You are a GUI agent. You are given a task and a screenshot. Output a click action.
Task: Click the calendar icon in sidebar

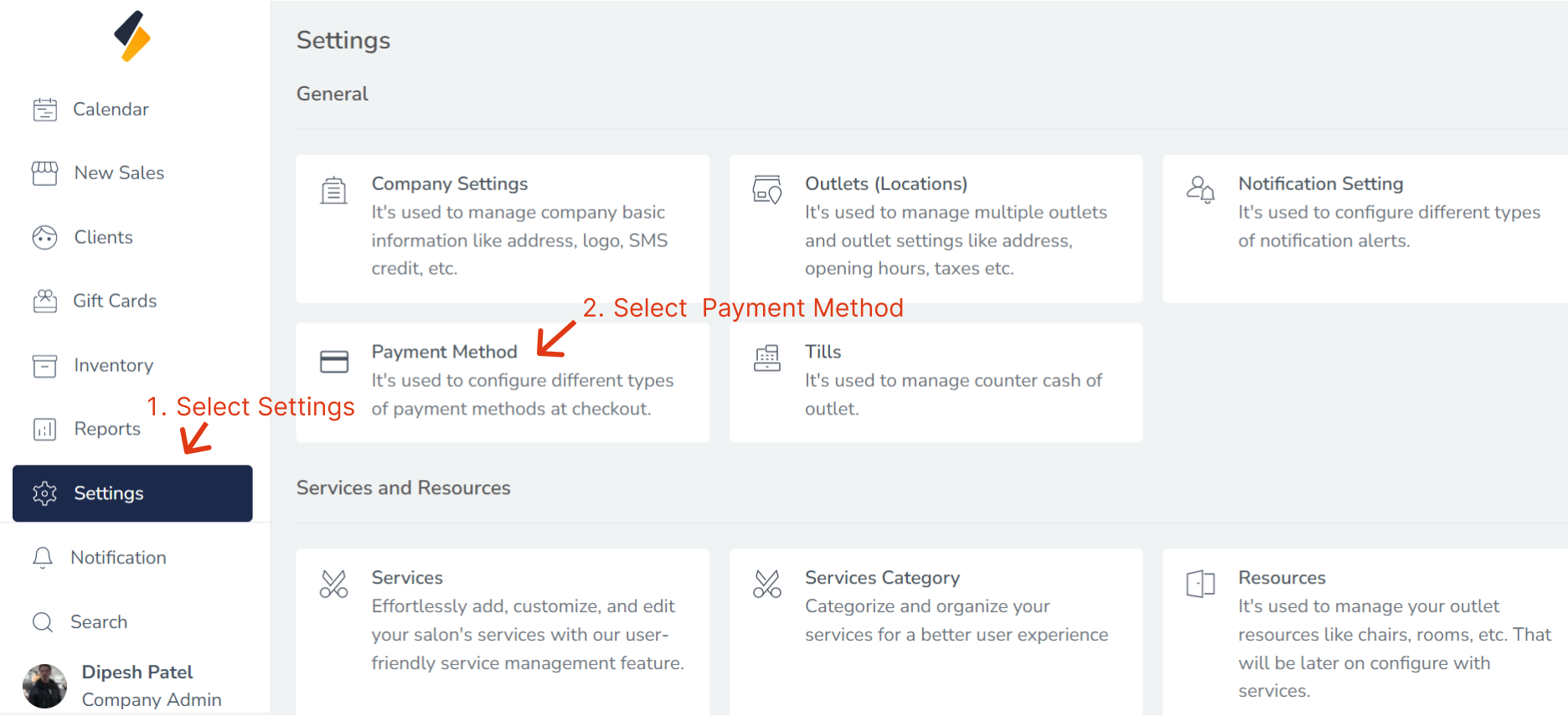point(45,110)
